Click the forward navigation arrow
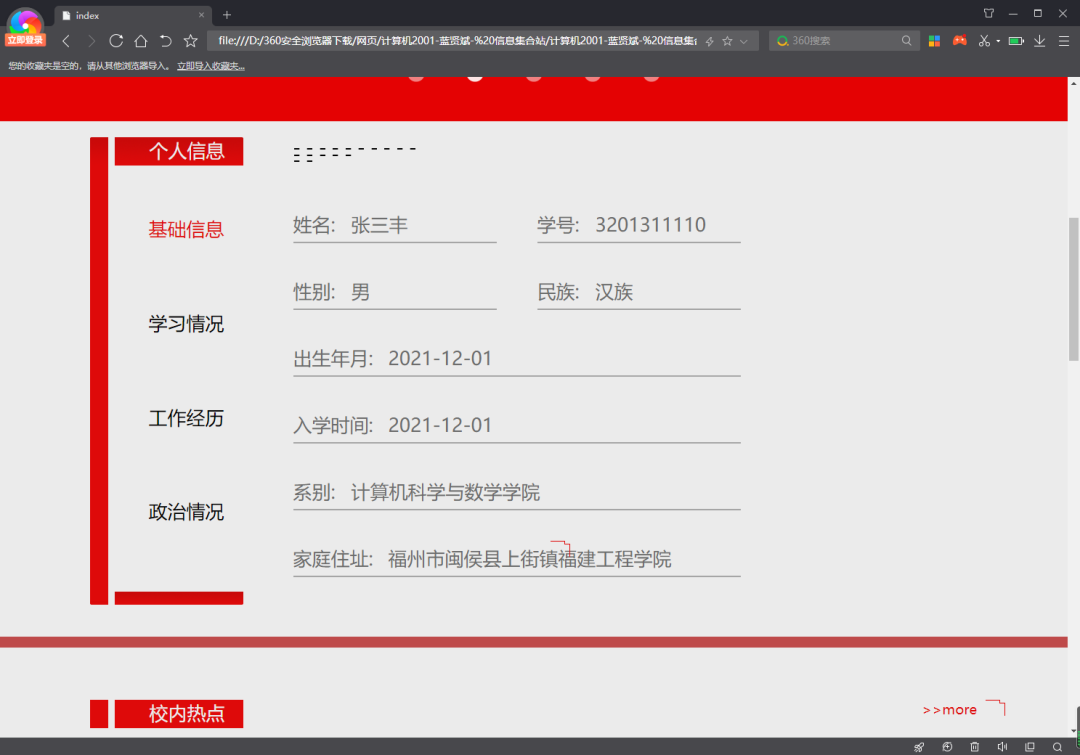This screenshot has height=755, width=1080. pos(91,41)
